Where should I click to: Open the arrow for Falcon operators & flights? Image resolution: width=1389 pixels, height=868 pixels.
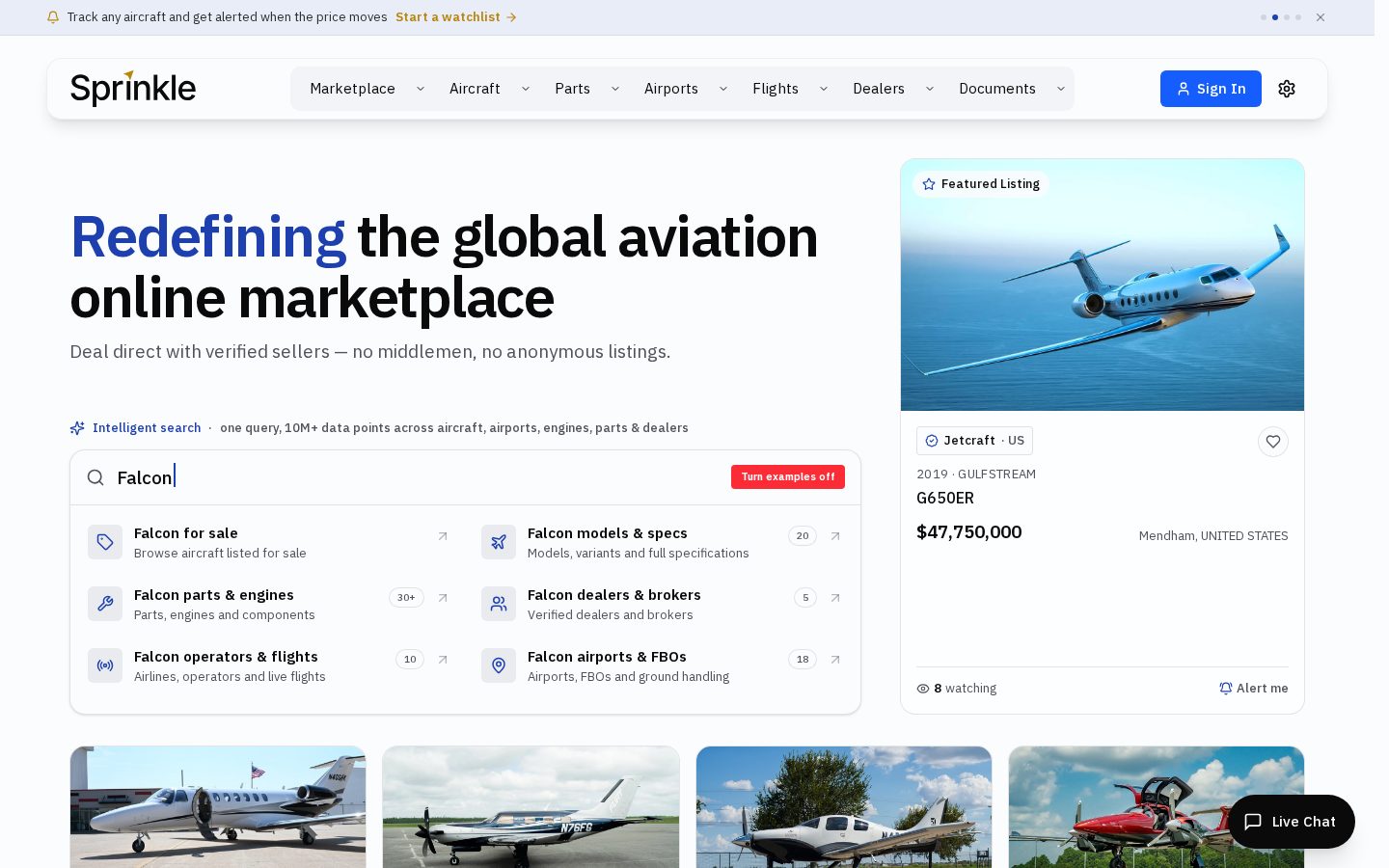(443, 660)
